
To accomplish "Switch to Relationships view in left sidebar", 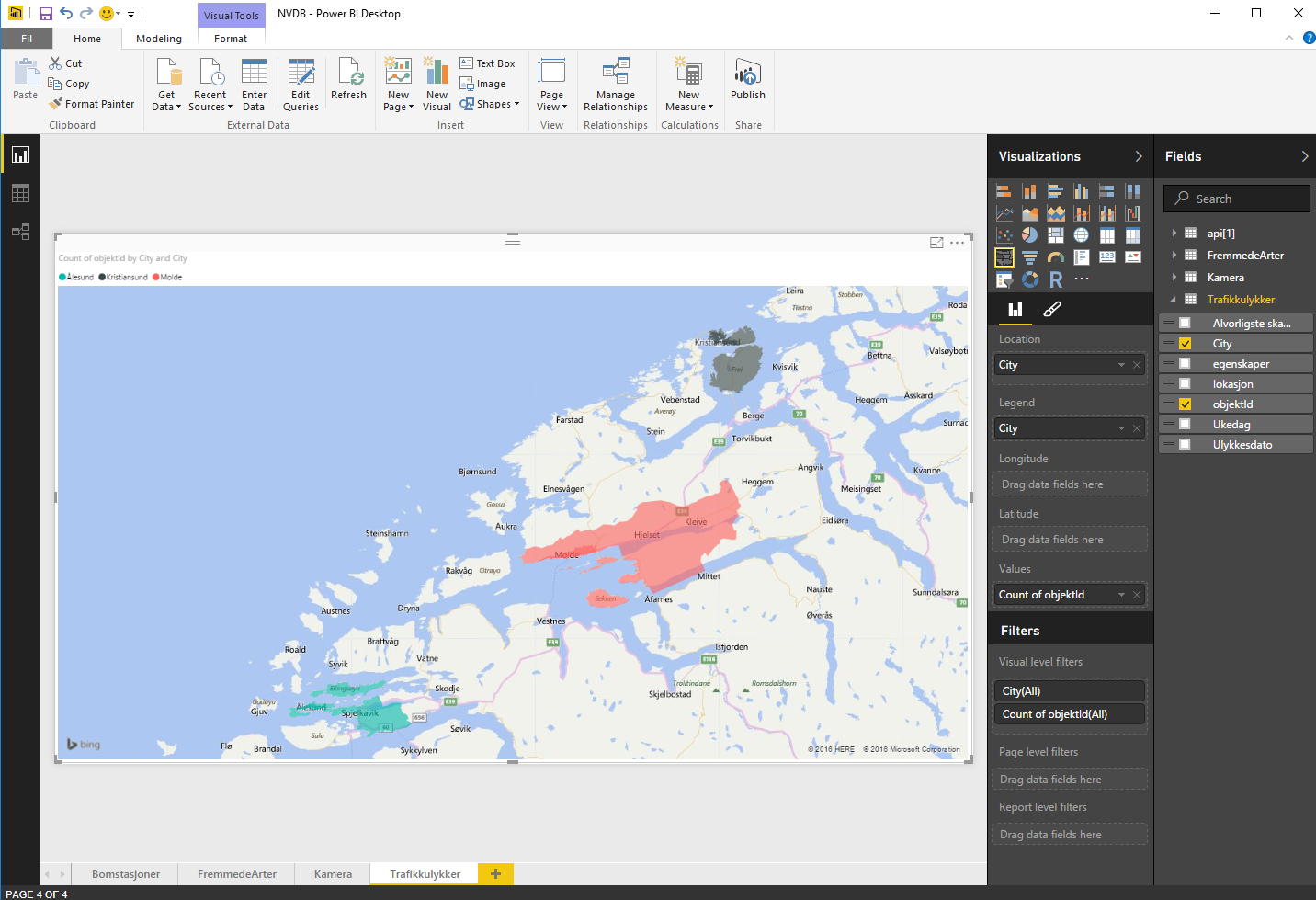I will click(x=20, y=232).
